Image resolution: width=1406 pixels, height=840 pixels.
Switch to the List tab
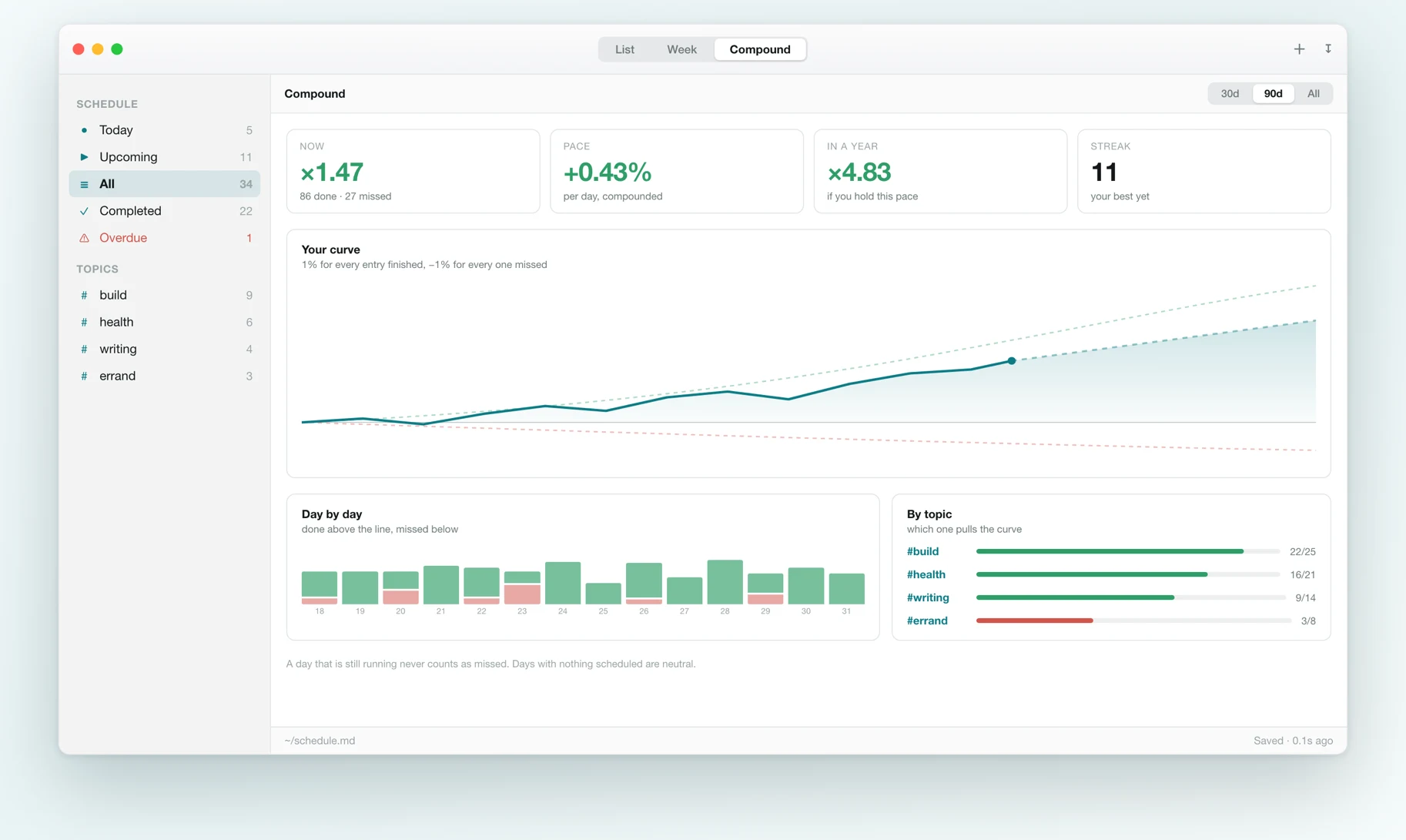point(624,49)
